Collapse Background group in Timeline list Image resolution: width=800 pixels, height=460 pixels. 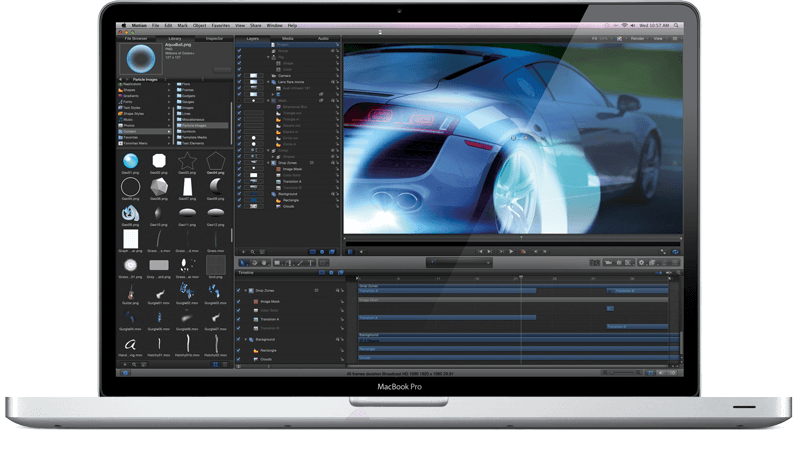pos(245,339)
